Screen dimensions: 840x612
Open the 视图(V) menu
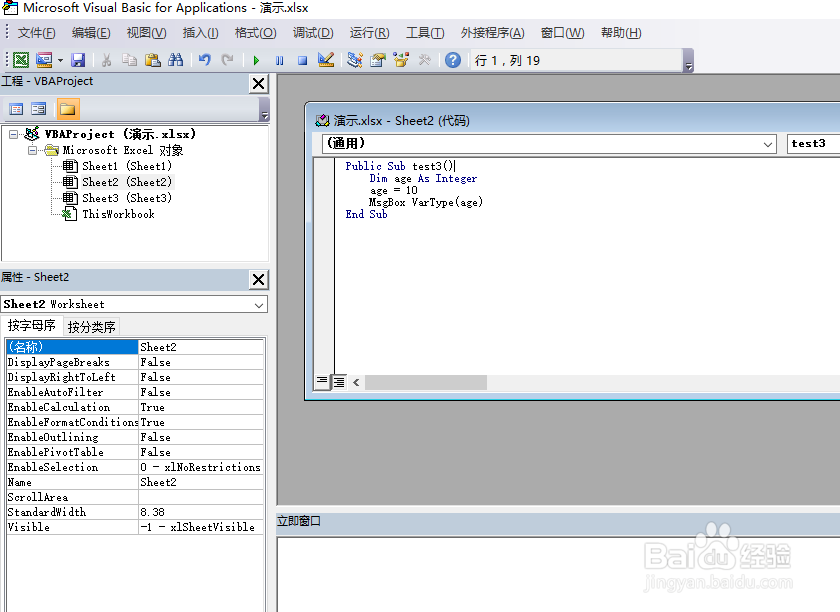[x=146, y=33]
